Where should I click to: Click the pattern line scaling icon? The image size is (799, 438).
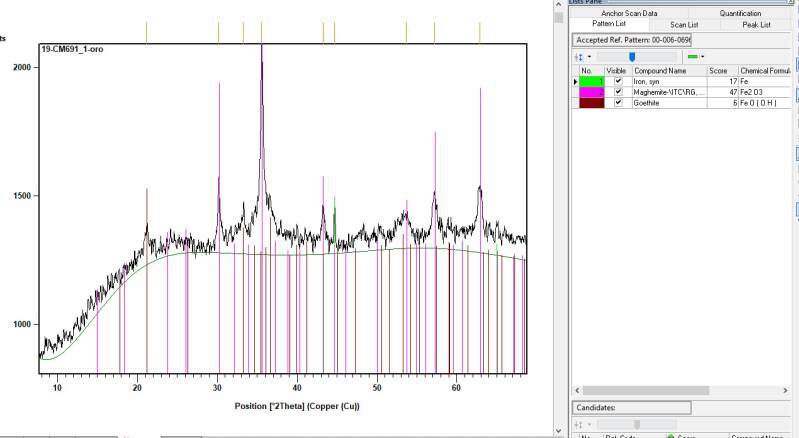point(578,57)
